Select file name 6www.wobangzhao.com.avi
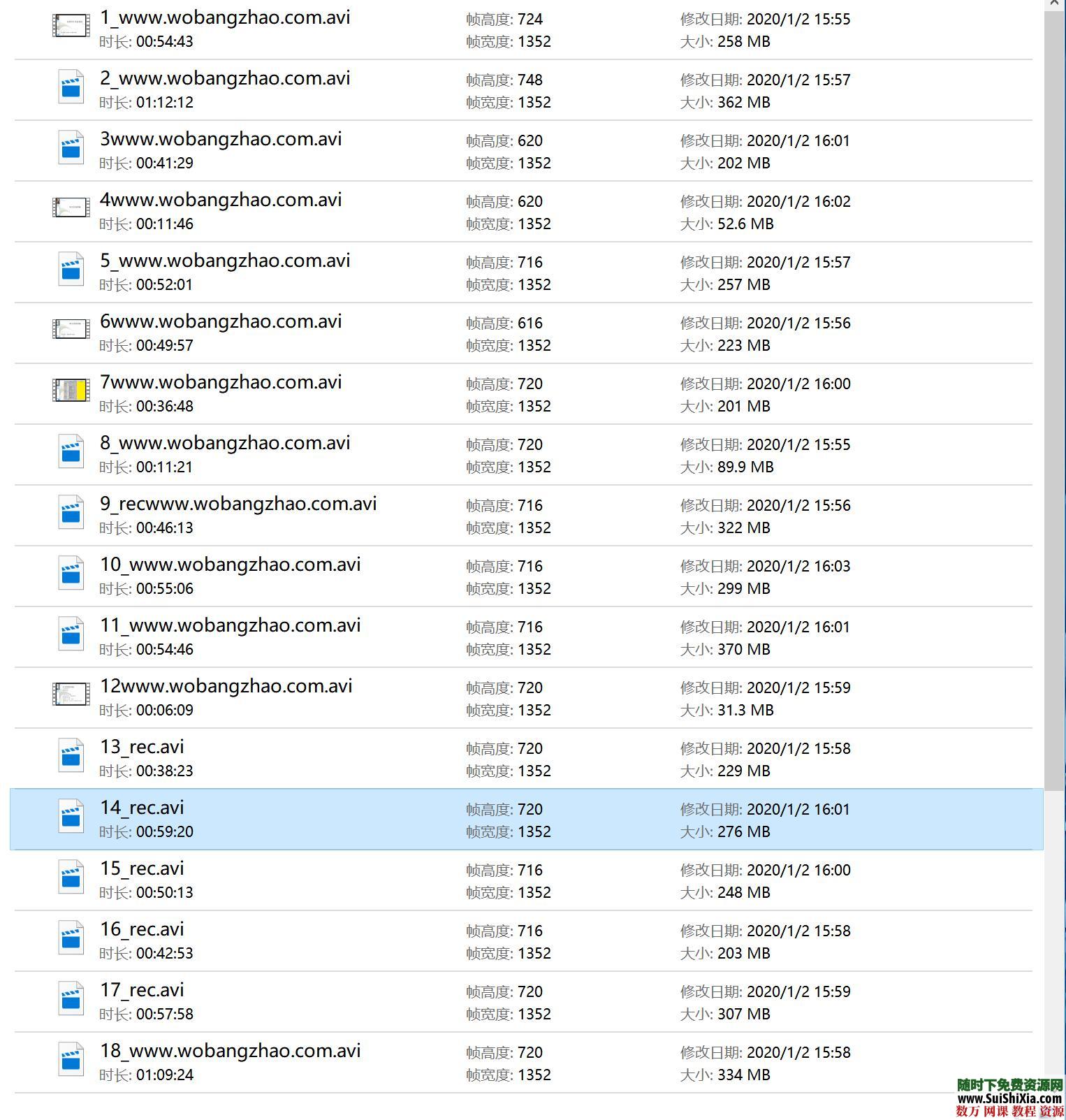Viewport: 1066px width, 1120px height. tap(221, 321)
